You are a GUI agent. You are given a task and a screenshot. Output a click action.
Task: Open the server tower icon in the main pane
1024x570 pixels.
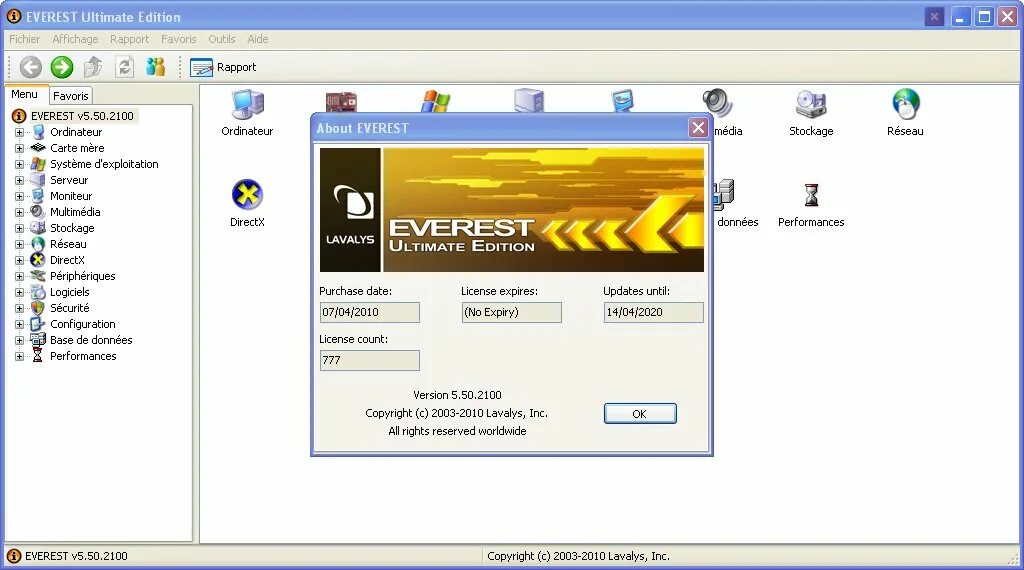[529, 101]
